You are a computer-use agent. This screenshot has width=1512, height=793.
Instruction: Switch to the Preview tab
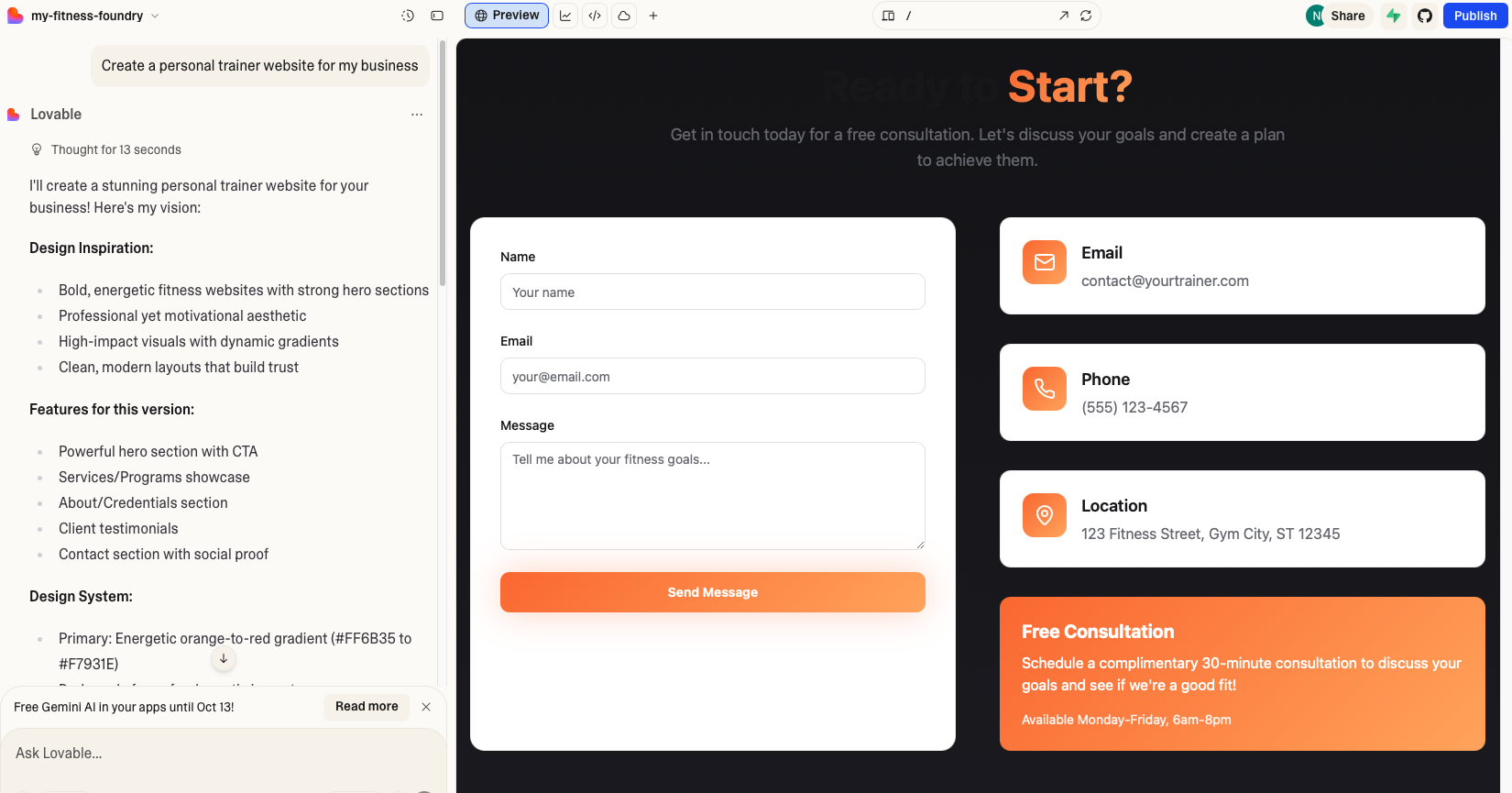click(507, 16)
